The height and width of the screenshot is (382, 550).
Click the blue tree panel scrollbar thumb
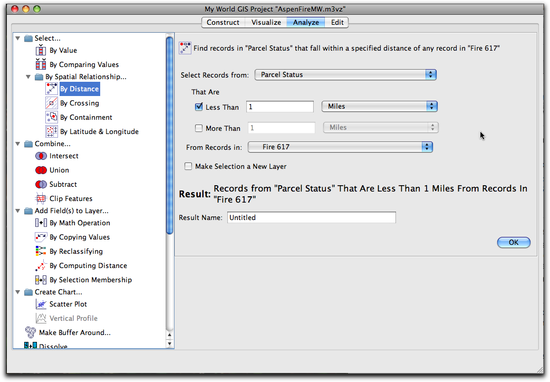(x=169, y=135)
